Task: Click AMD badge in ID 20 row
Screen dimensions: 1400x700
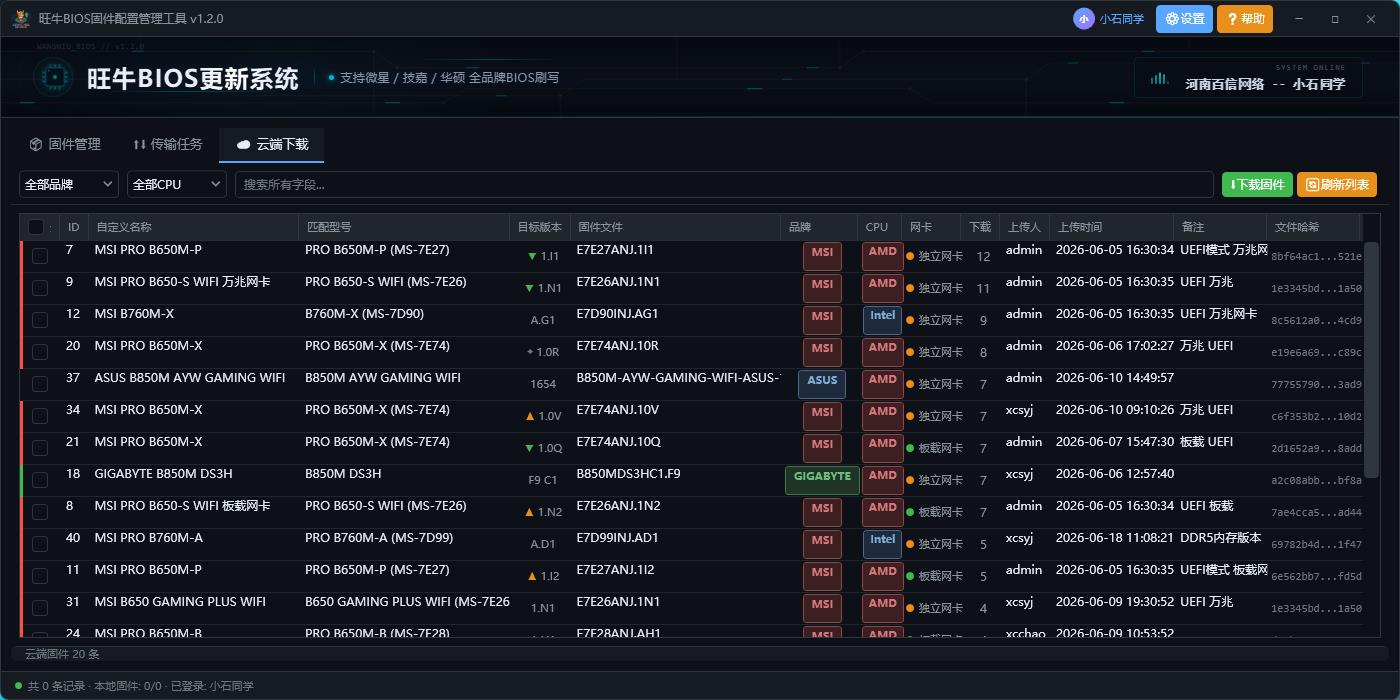Action: coord(882,352)
